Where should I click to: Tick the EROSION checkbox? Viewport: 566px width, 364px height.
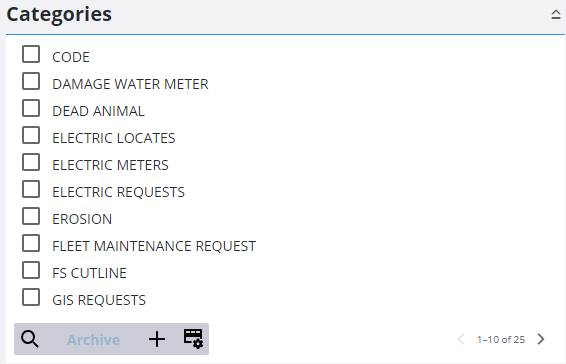(31, 216)
